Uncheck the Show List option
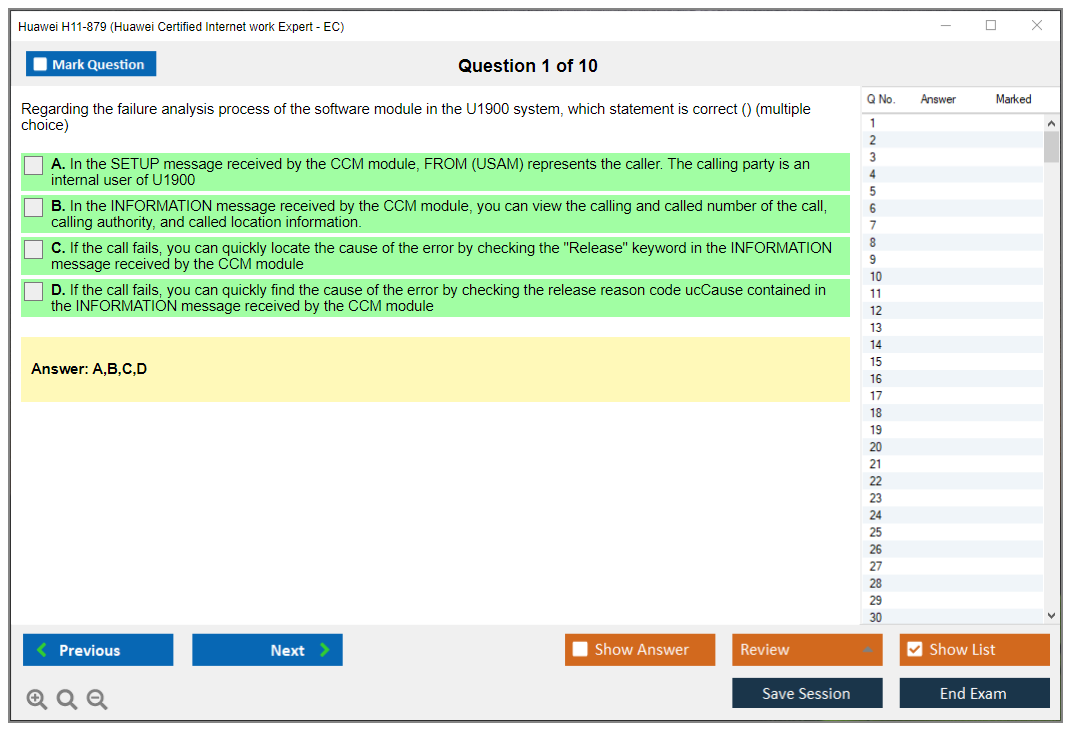1075x735 pixels. pyautogui.click(x=914, y=650)
